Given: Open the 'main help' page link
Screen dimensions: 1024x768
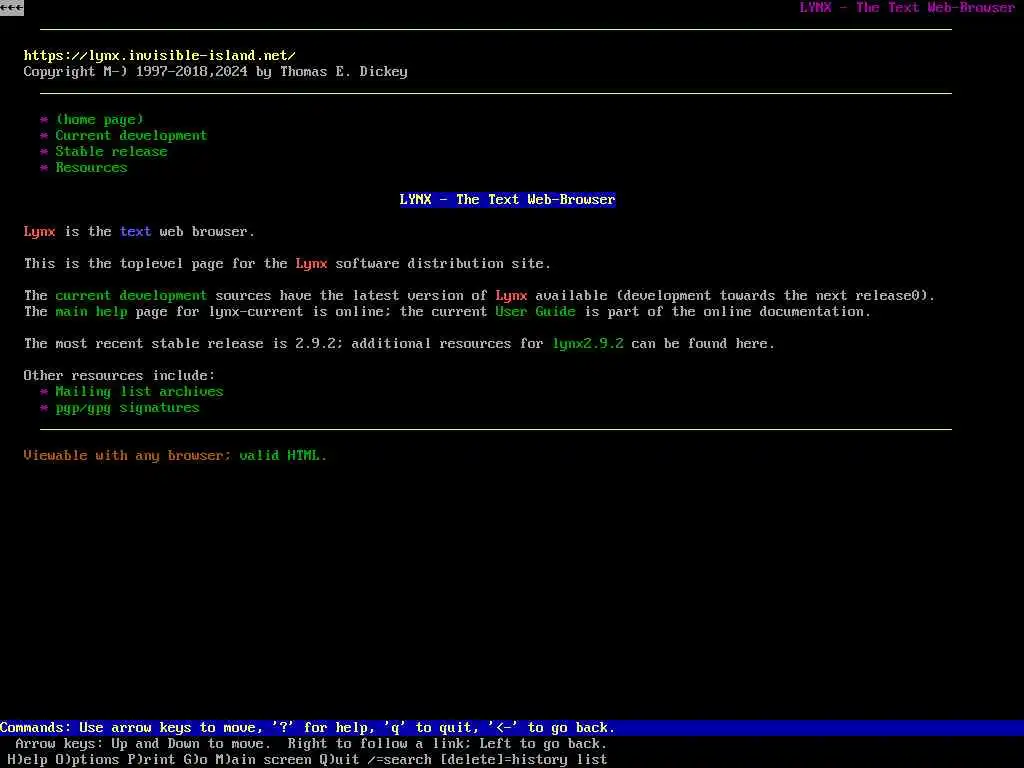Looking at the screenshot, I should tap(91, 312).
